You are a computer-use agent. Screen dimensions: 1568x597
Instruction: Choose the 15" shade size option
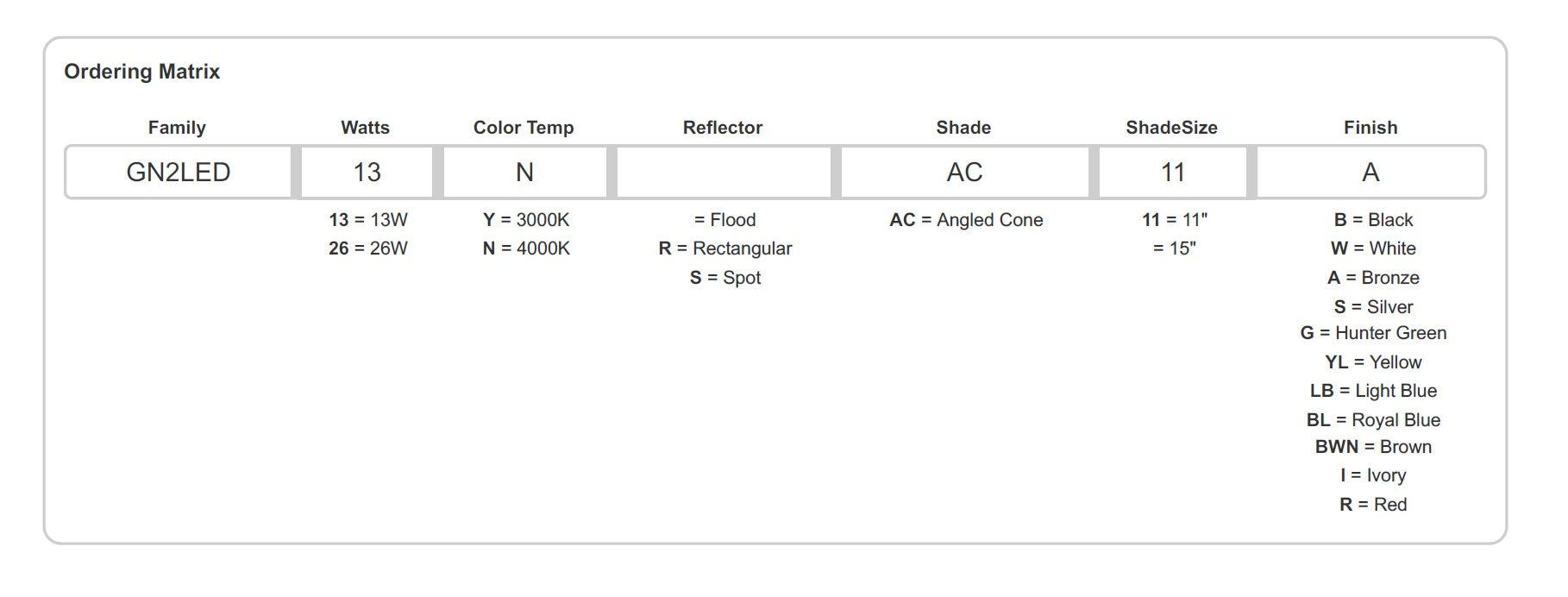coord(1174,248)
